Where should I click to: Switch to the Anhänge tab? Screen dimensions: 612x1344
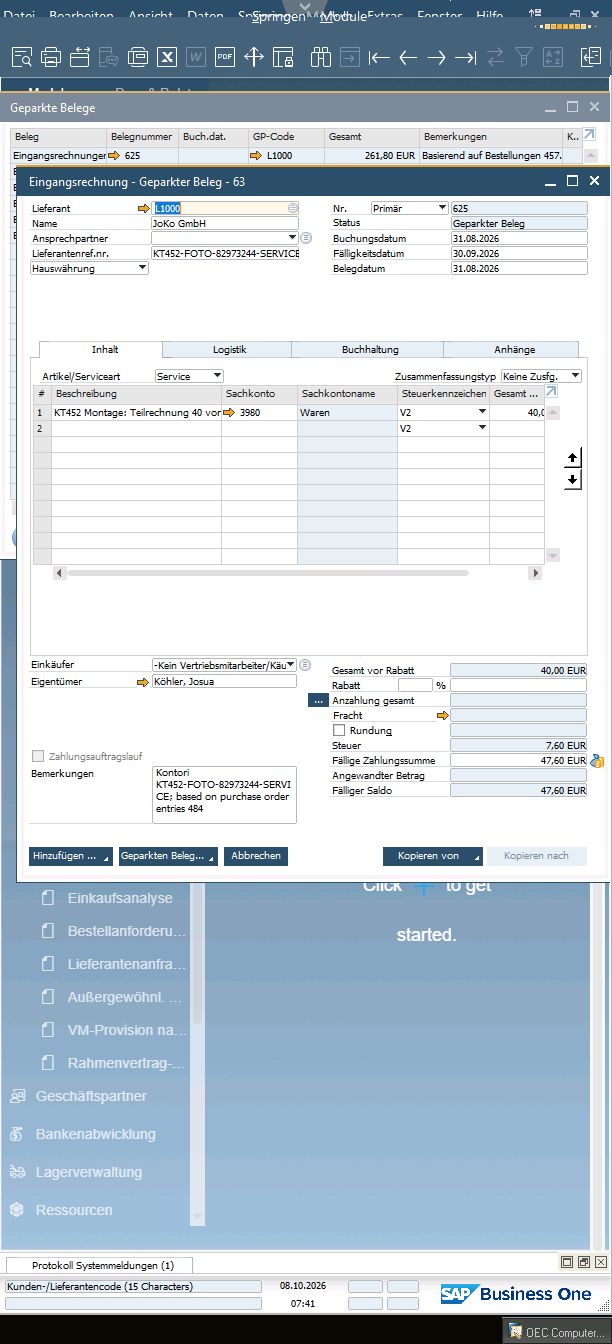click(514, 350)
